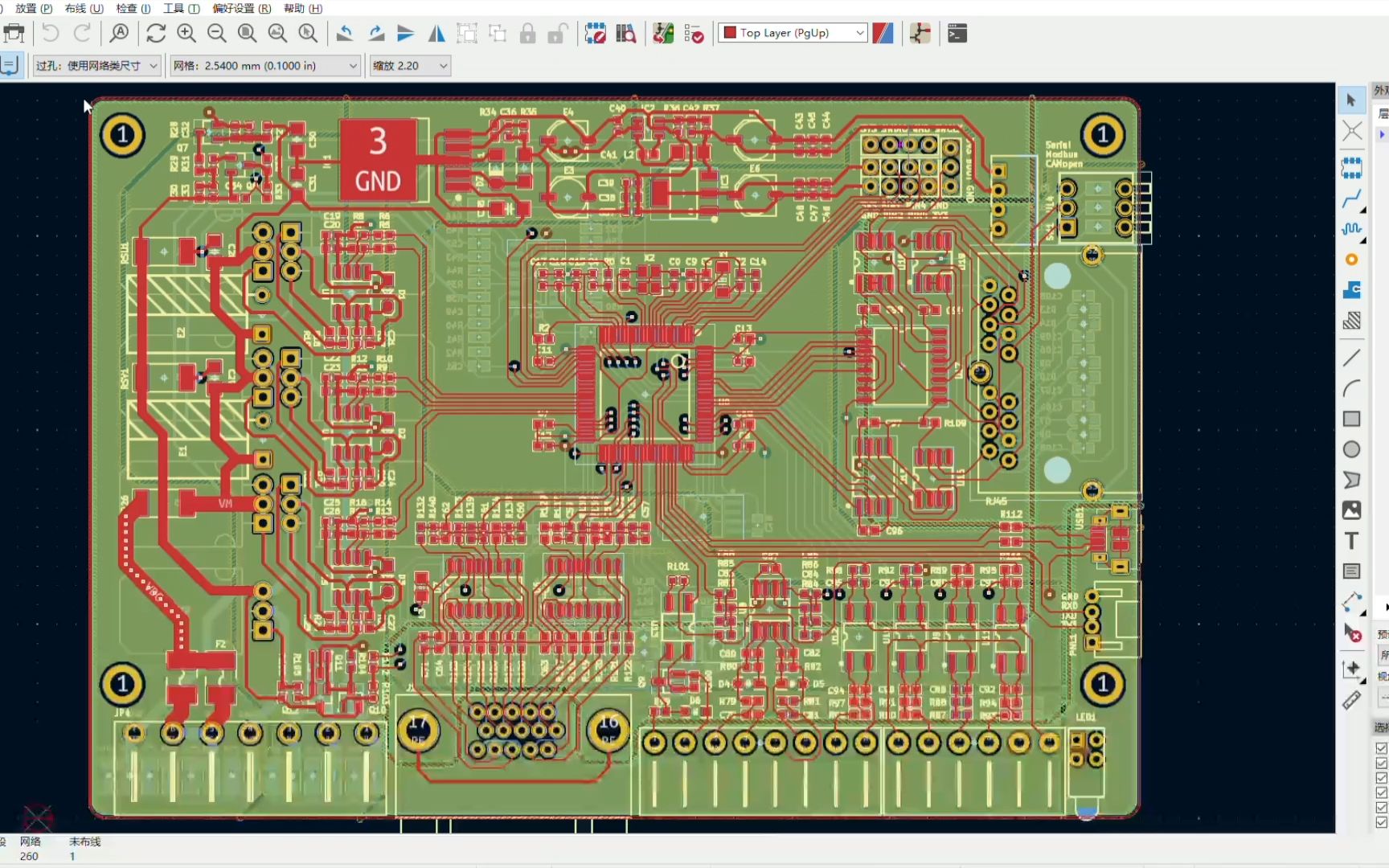Select the Measure ruler tool
Viewport: 1389px width, 868px height.
[1351, 700]
